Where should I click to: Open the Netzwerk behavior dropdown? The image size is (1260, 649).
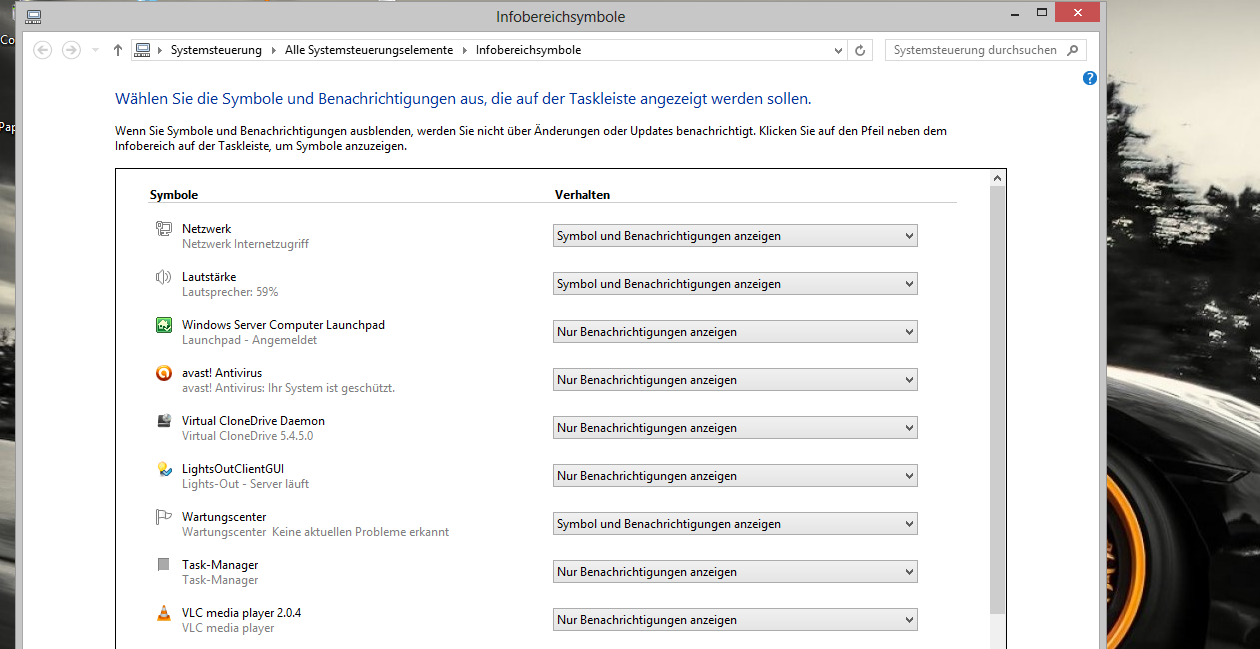735,236
